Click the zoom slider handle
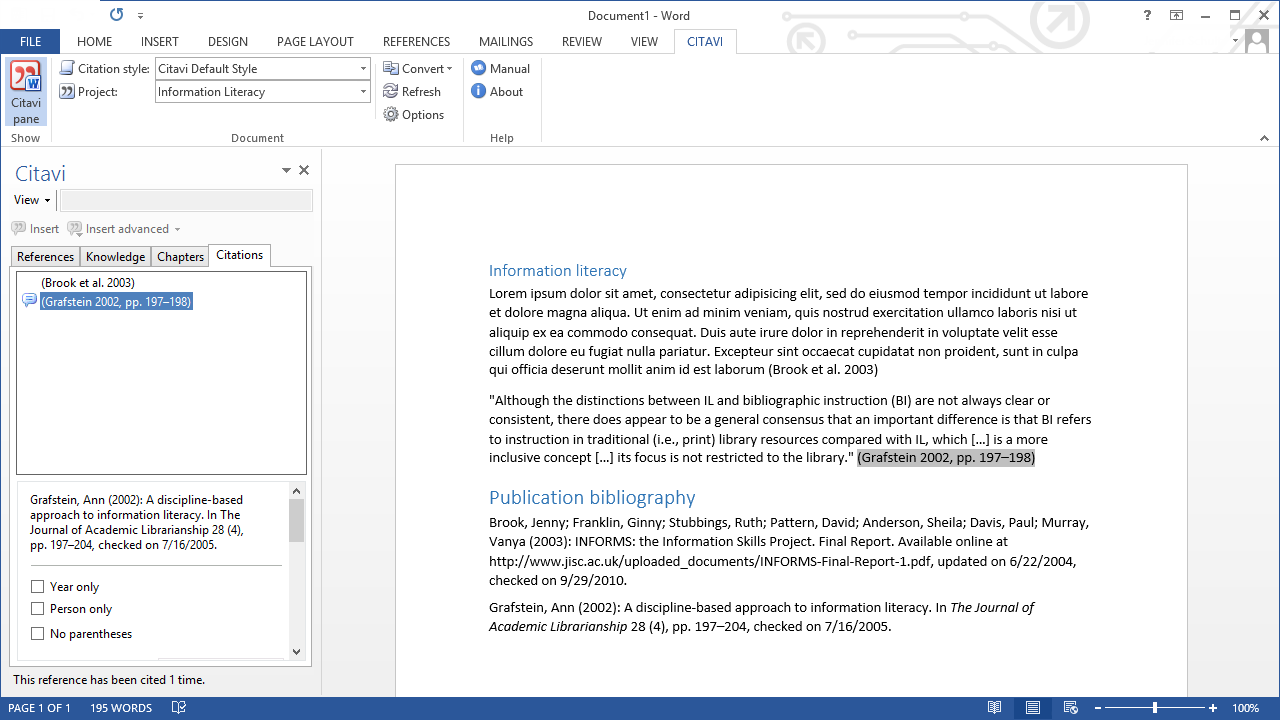Viewport: 1280px width, 720px height. [x=1155, y=708]
